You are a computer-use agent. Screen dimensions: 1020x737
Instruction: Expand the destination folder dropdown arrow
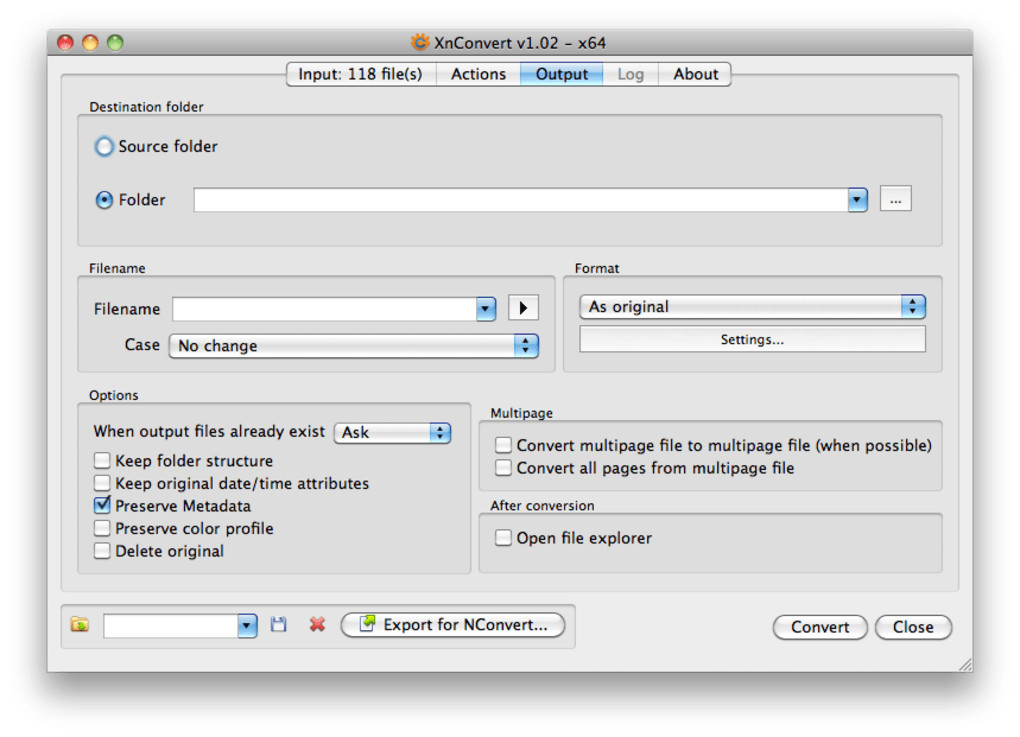tap(857, 200)
